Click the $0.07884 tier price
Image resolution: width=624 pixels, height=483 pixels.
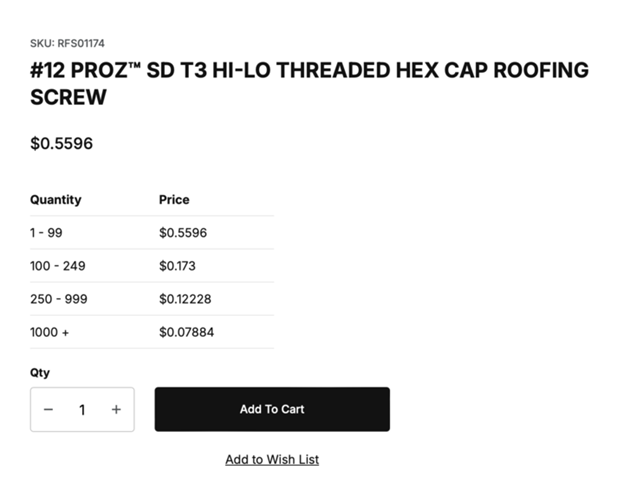point(187,332)
